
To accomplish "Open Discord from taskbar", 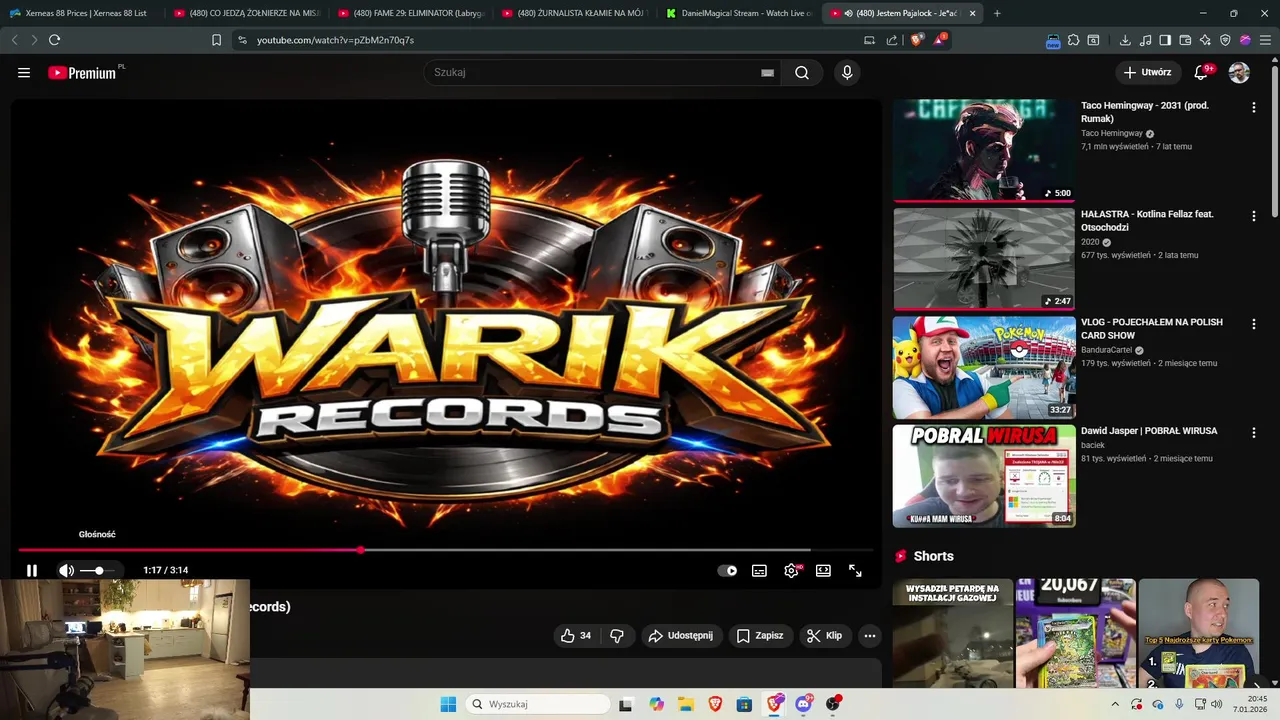I will [x=803, y=704].
